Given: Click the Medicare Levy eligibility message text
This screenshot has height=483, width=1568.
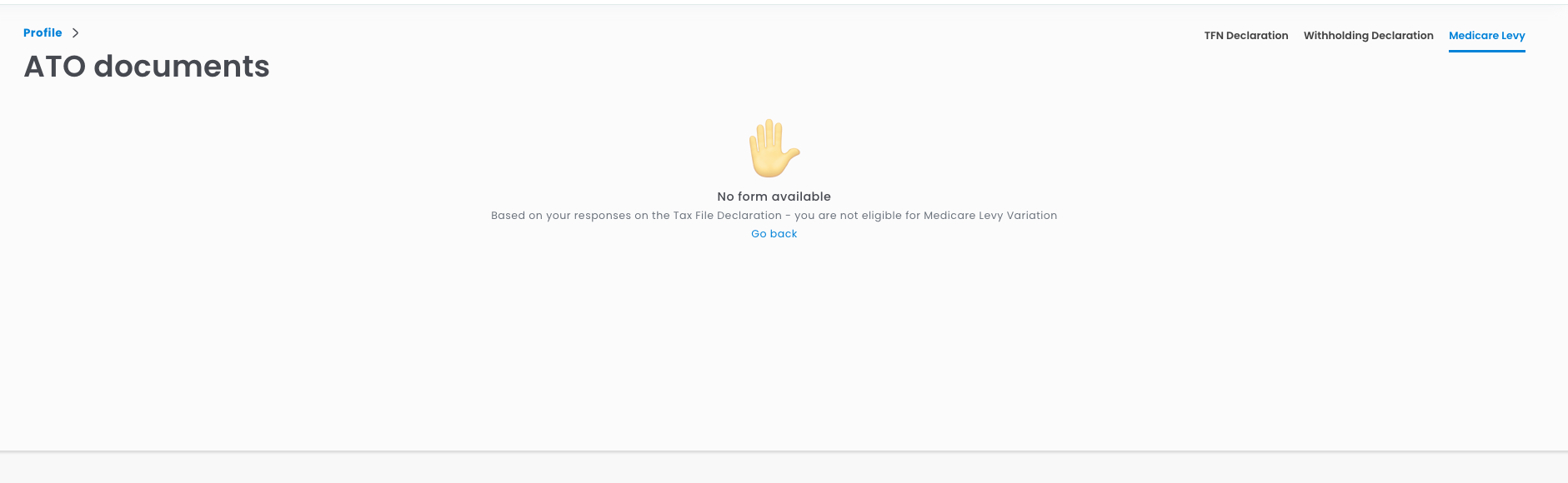Looking at the screenshot, I should (x=774, y=216).
